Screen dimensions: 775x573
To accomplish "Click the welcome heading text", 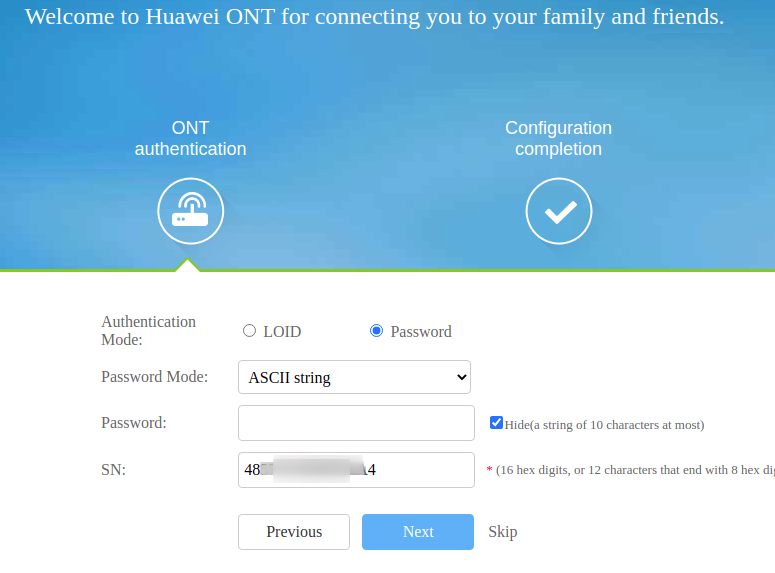I will click(374, 17).
